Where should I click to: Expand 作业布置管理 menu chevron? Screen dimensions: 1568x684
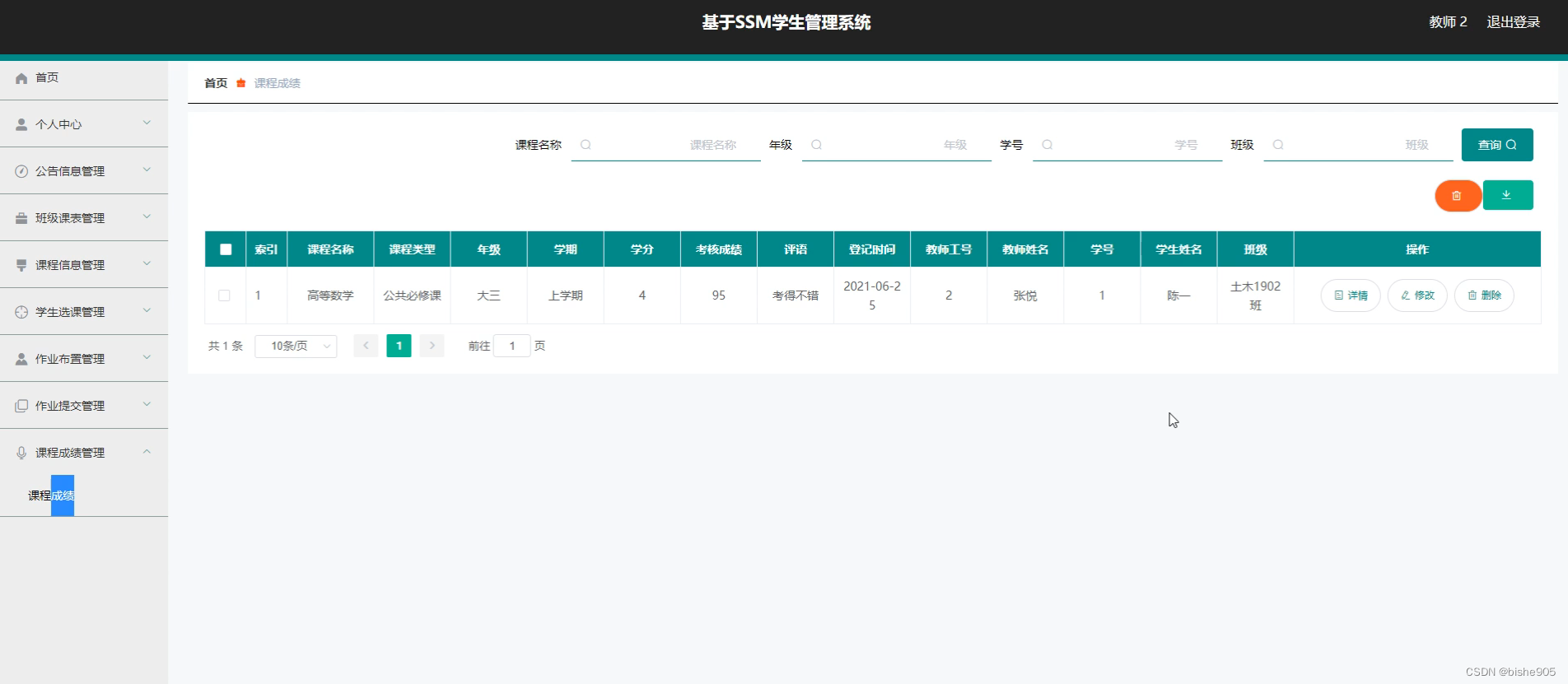click(x=147, y=358)
